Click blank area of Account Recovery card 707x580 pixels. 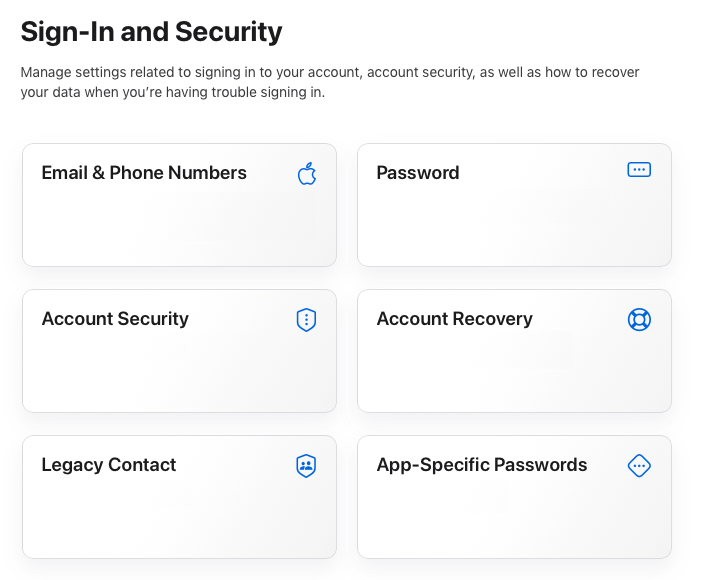click(513, 374)
